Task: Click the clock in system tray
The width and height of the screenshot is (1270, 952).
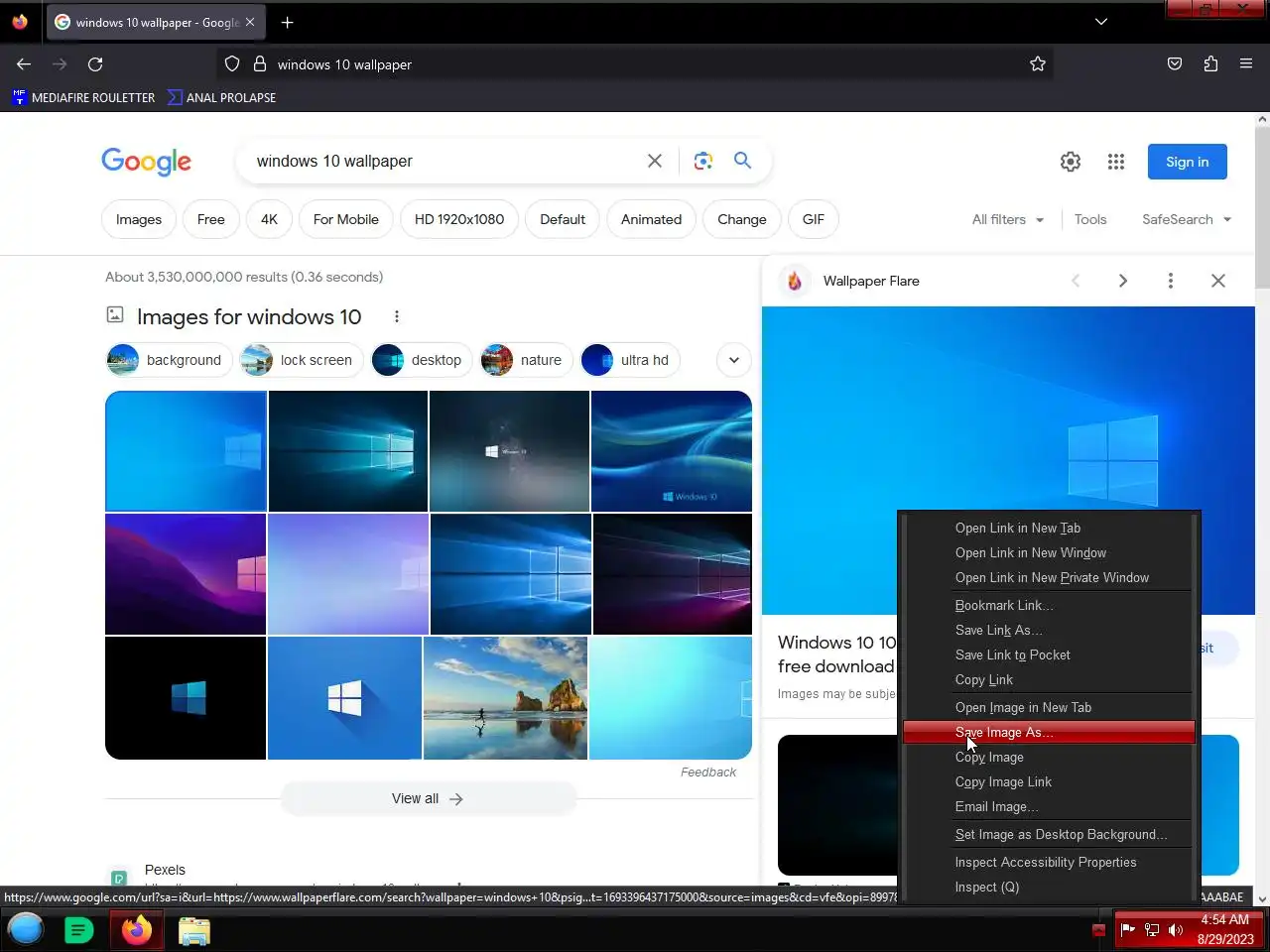Action: click(x=1225, y=929)
